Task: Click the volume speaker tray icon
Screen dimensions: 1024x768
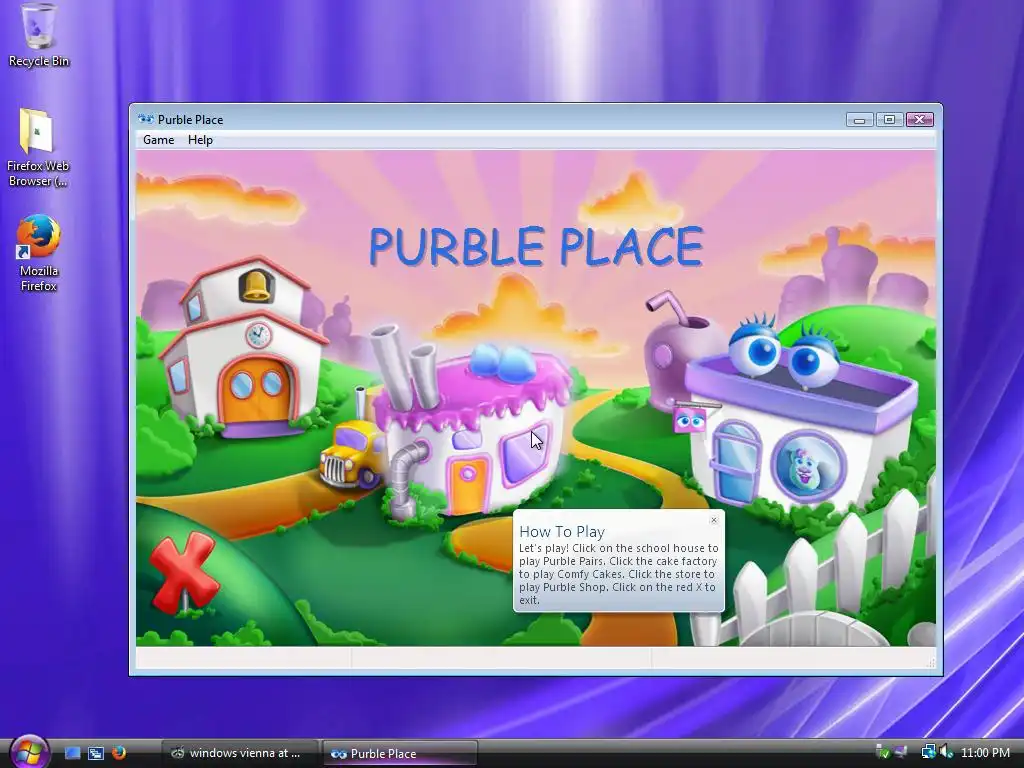Action: (946, 752)
